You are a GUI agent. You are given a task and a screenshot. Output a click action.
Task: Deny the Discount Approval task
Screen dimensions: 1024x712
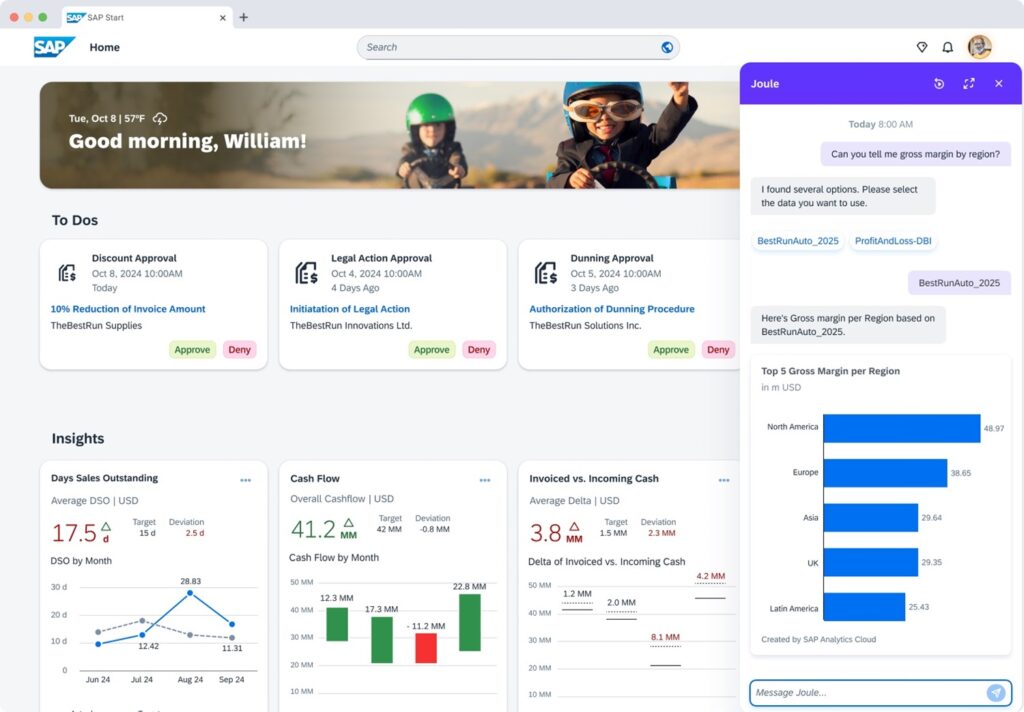tap(239, 349)
